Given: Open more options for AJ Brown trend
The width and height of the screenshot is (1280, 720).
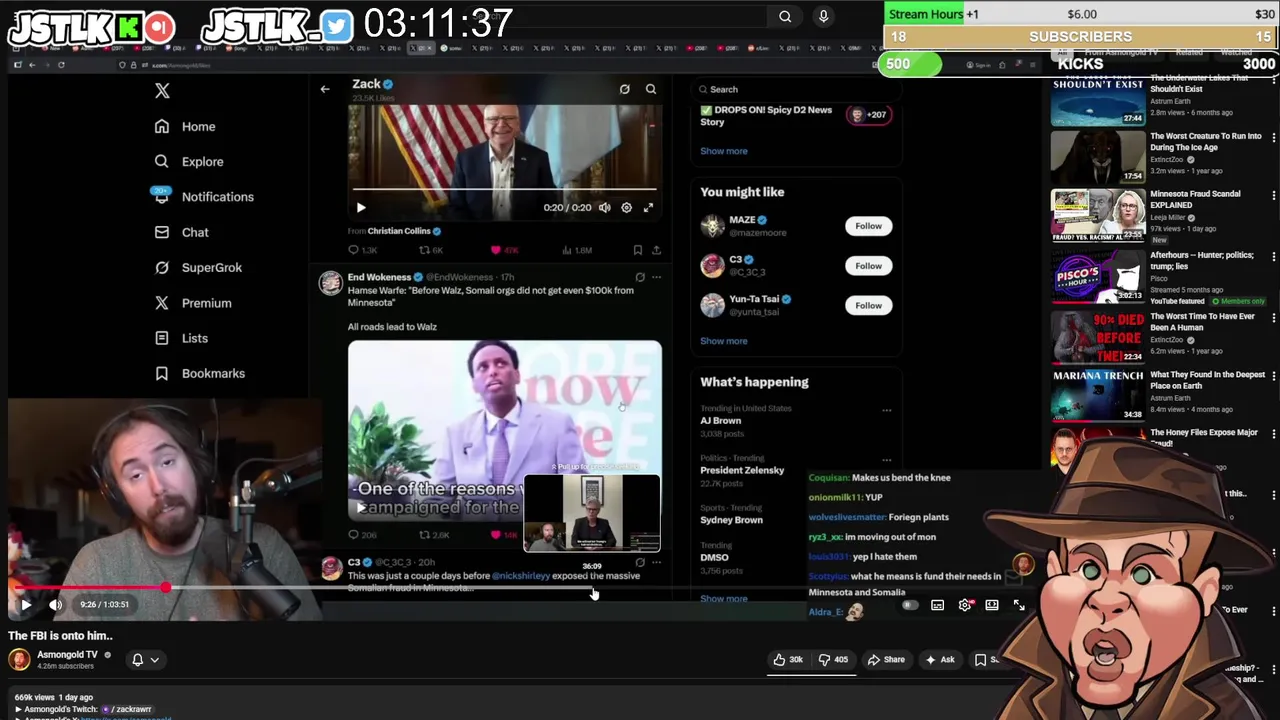Looking at the screenshot, I should click(886, 410).
